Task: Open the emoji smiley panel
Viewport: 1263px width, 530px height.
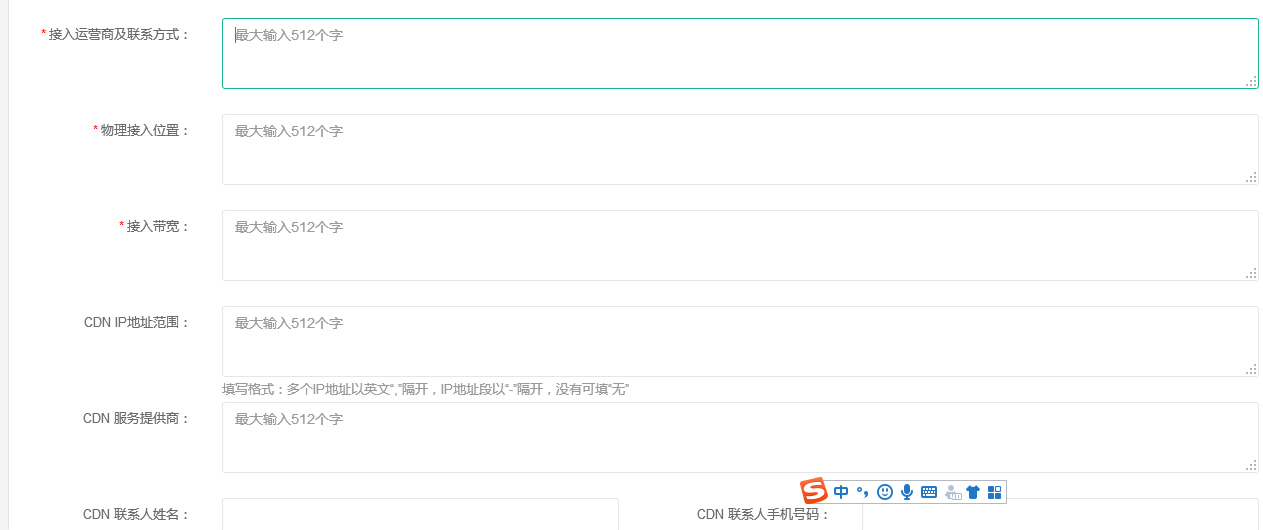Action: click(885, 492)
